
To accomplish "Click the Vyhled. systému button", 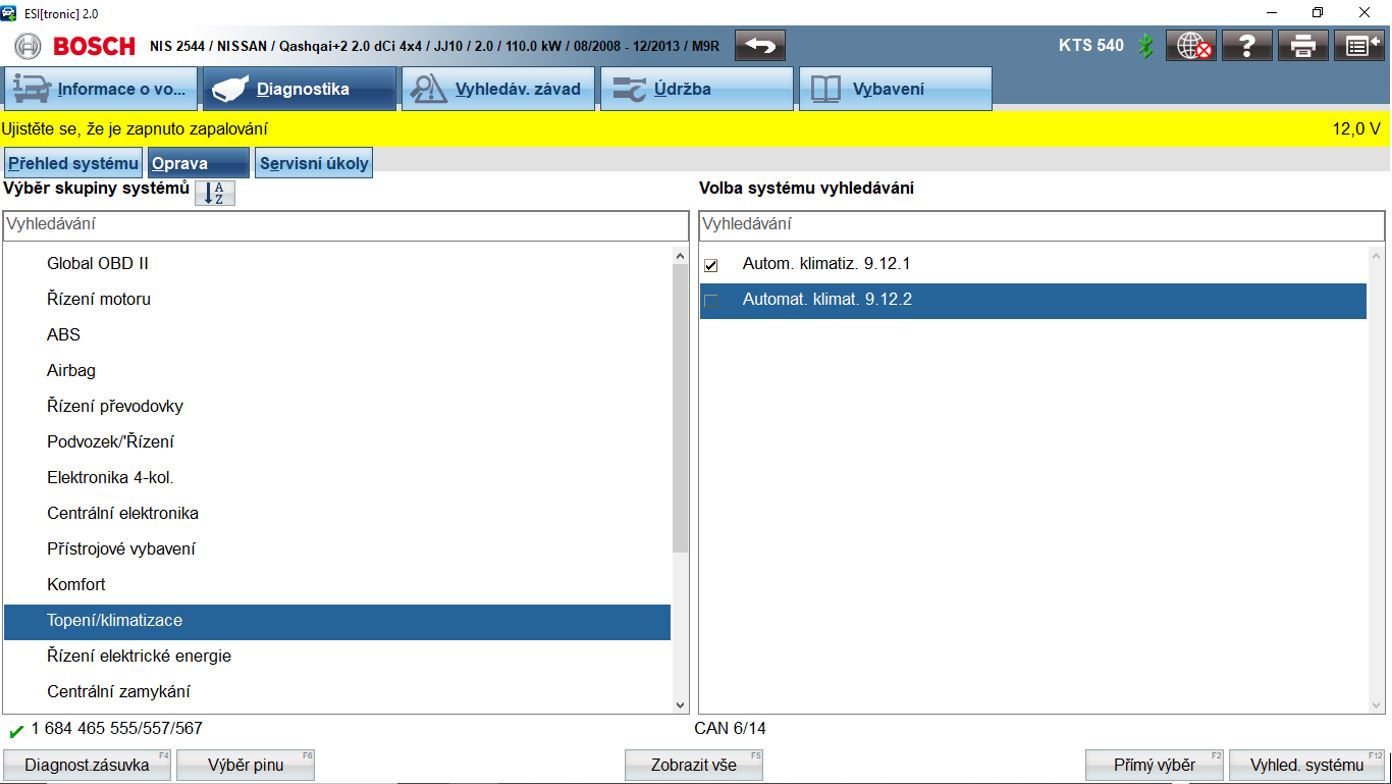I will coord(1307,765).
